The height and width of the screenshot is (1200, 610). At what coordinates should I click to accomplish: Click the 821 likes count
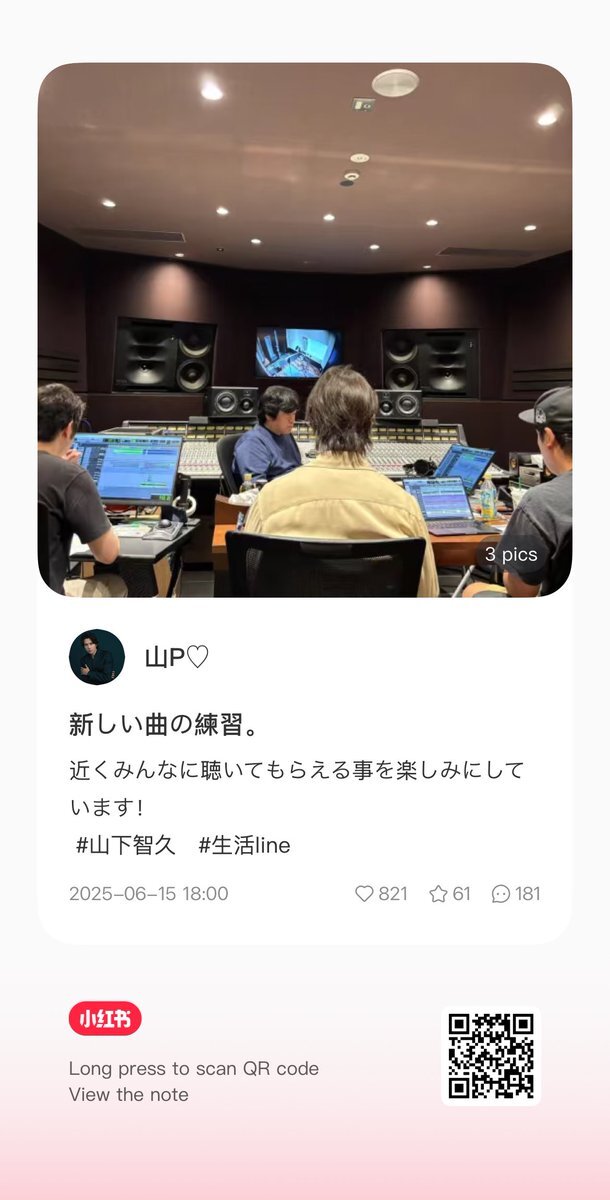pos(393,894)
